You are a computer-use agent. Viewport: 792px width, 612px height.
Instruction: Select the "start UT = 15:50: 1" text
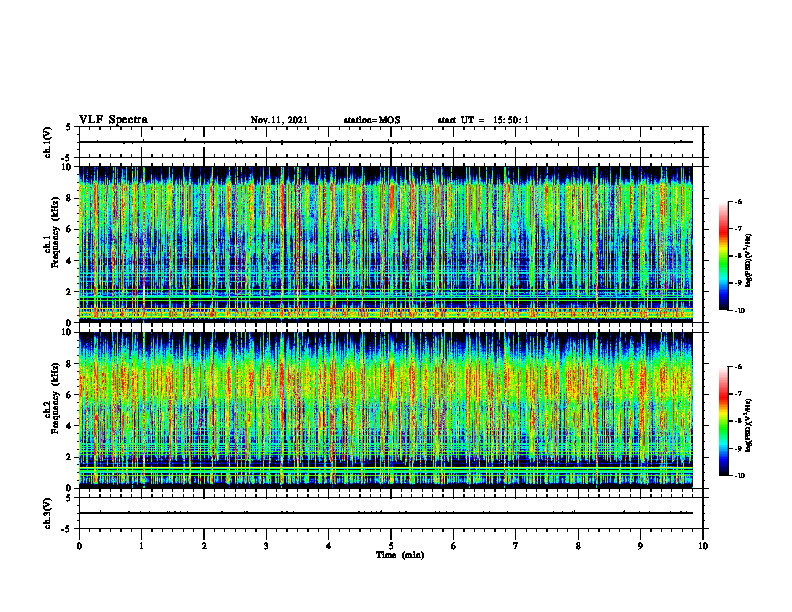[x=483, y=120]
